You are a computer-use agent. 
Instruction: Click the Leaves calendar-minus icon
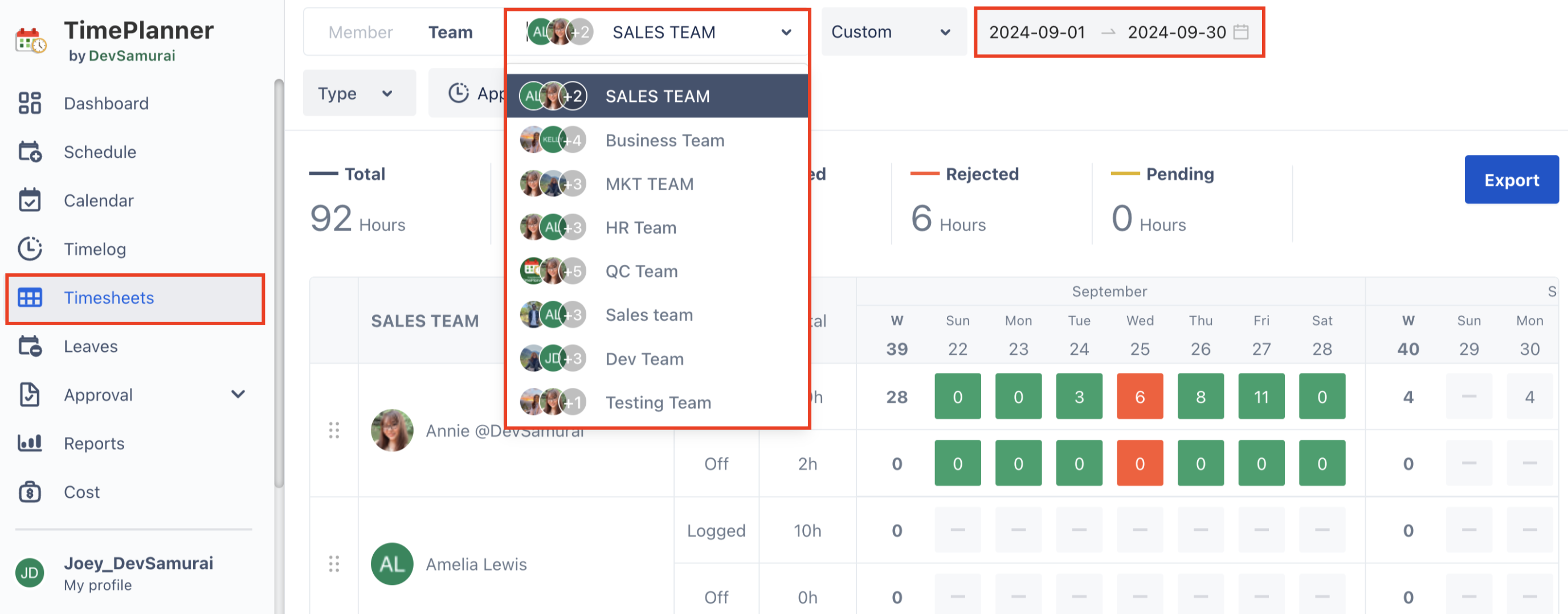point(29,346)
